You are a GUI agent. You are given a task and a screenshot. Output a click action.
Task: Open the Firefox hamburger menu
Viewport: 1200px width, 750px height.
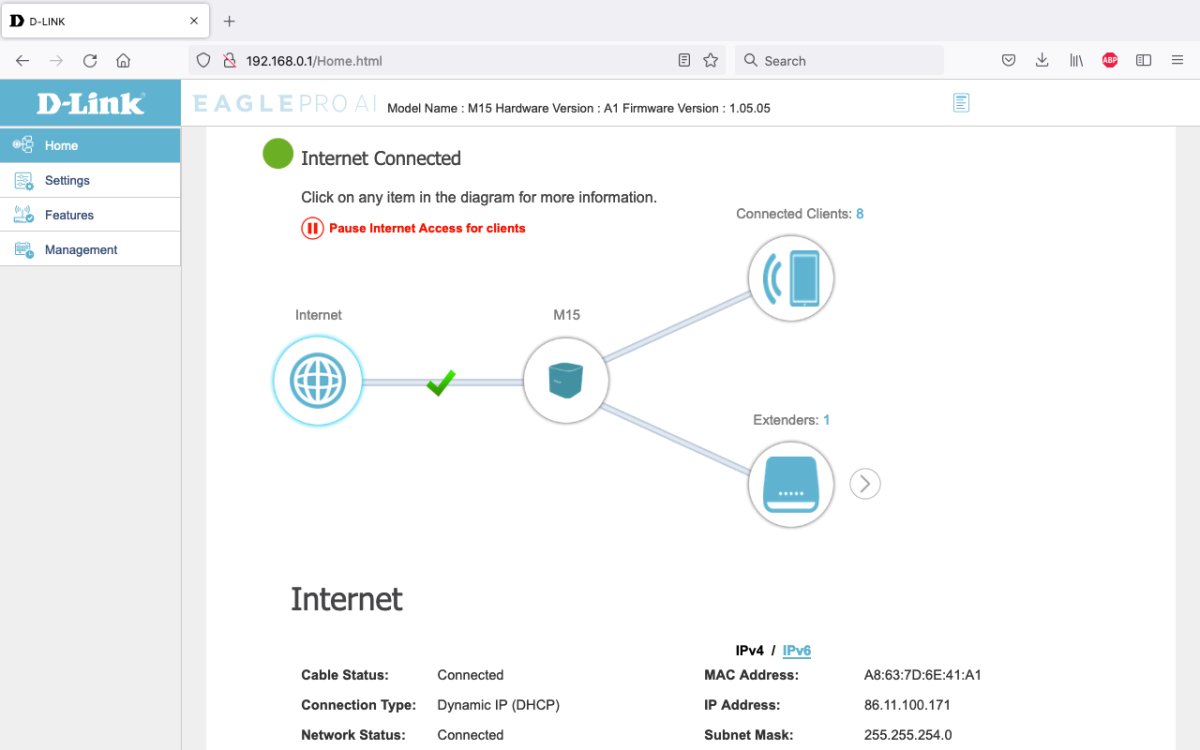1177,61
